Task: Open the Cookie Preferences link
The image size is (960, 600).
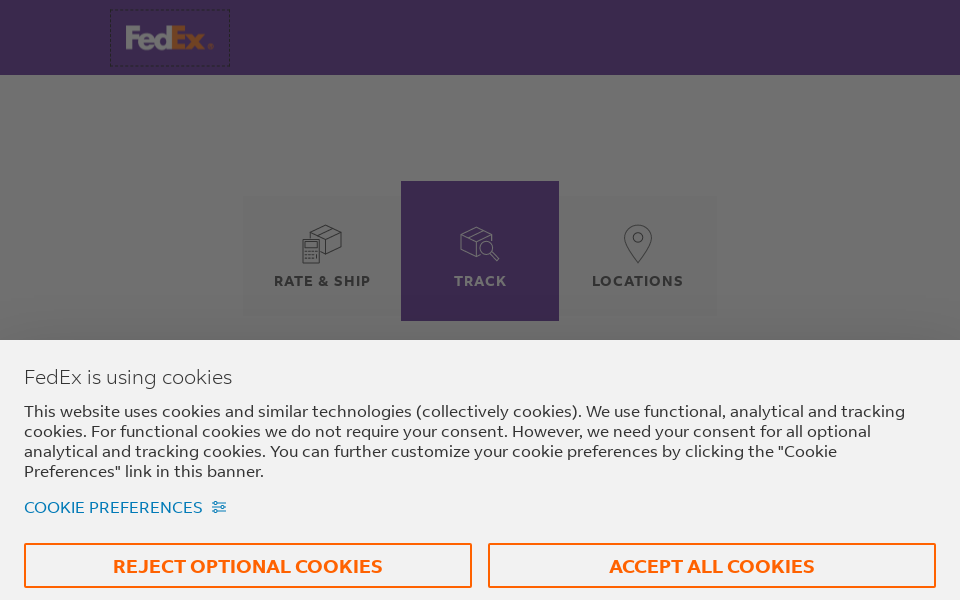Action: (113, 508)
